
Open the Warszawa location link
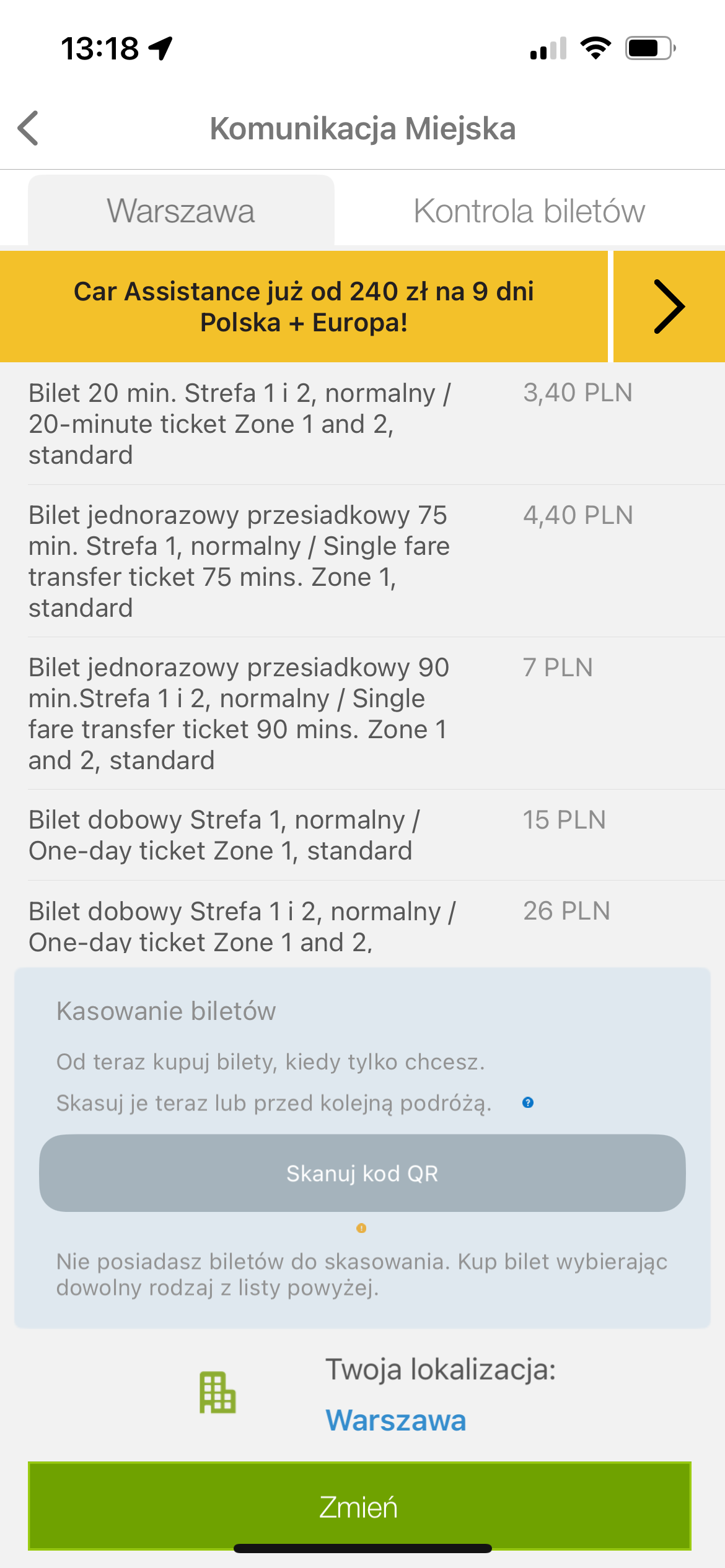point(396,1420)
